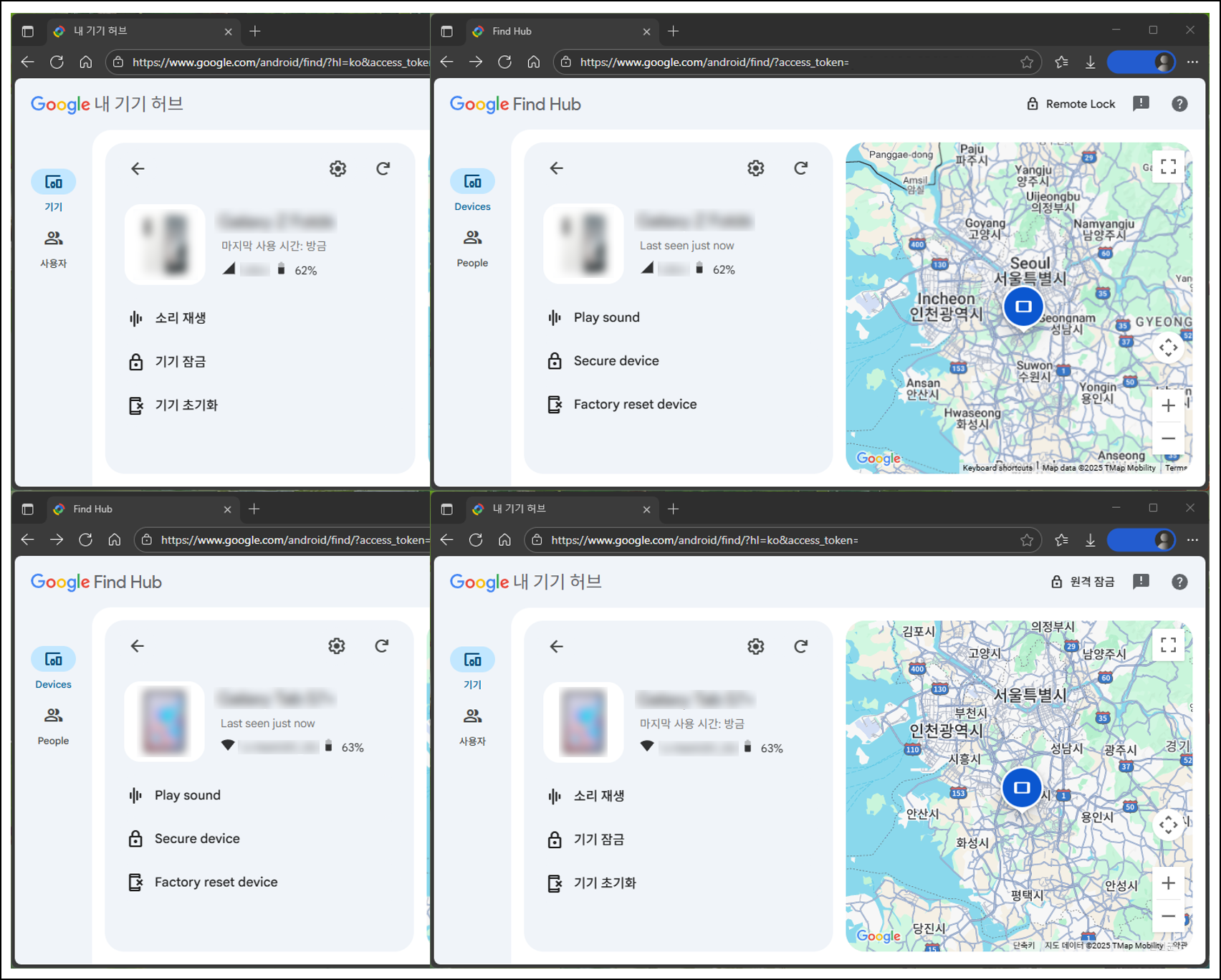This screenshot has width=1221, height=980.
Task: Open the settings gear on the device card
Action: [x=755, y=168]
